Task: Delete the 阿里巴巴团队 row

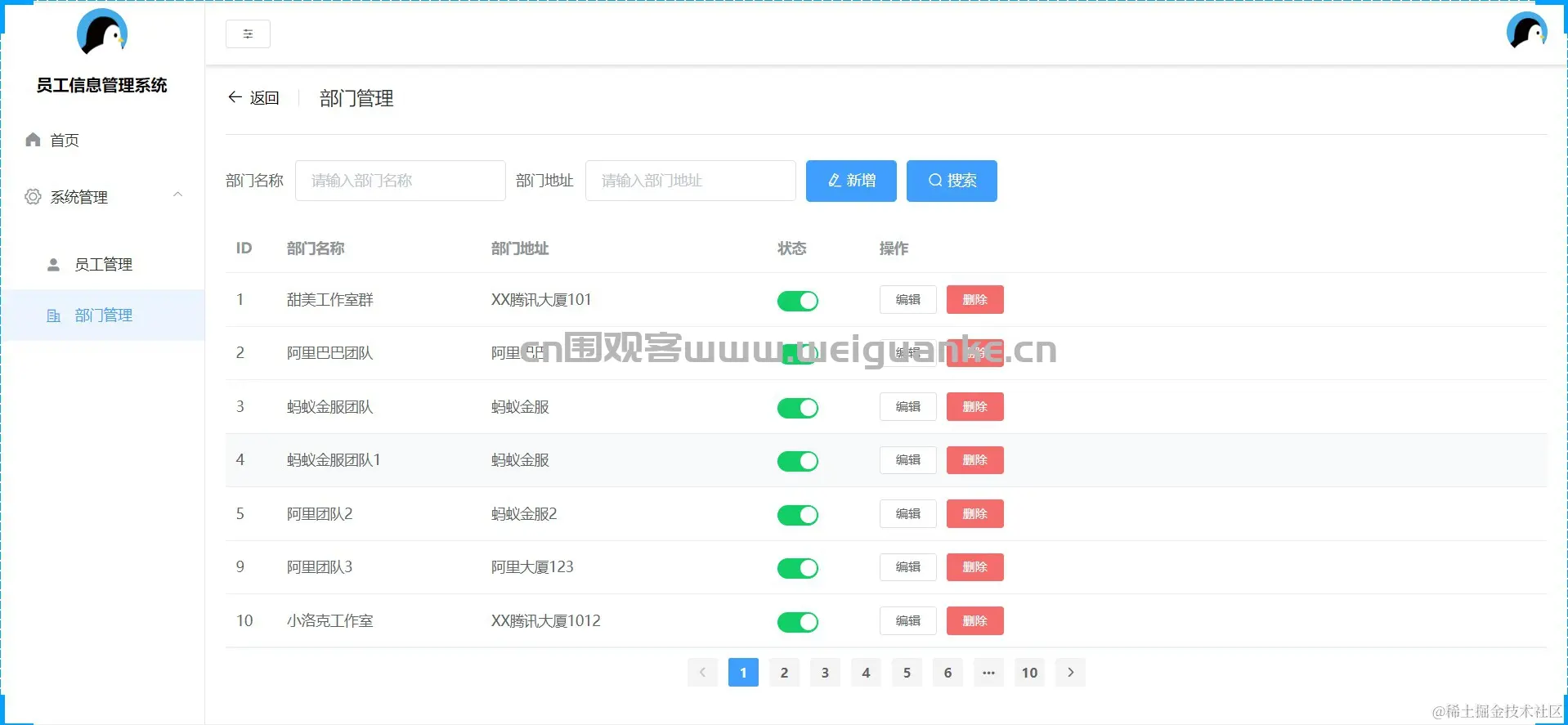Action: 975,353
